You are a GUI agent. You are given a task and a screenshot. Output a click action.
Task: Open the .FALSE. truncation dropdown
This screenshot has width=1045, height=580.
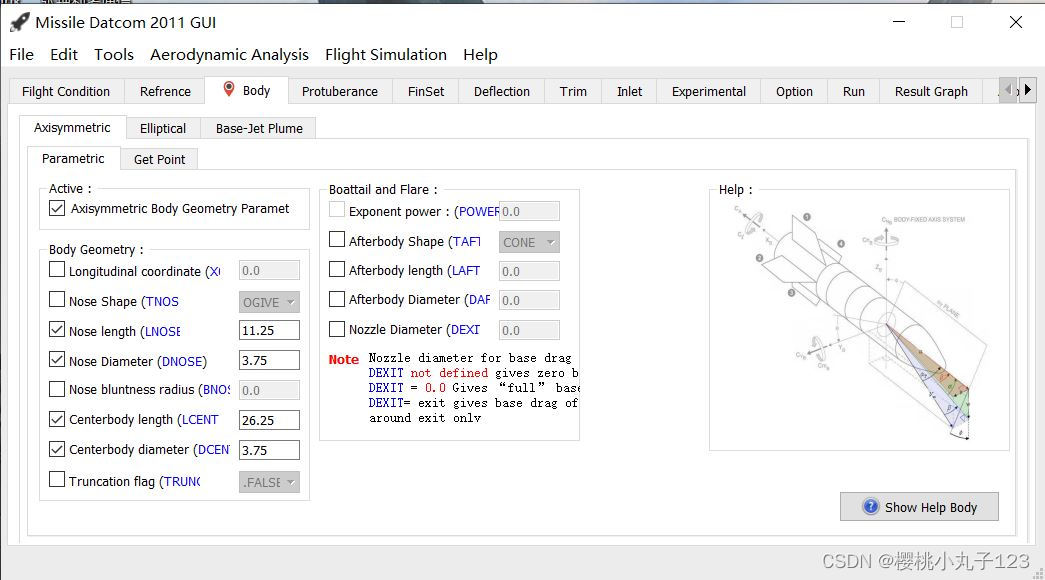269,482
